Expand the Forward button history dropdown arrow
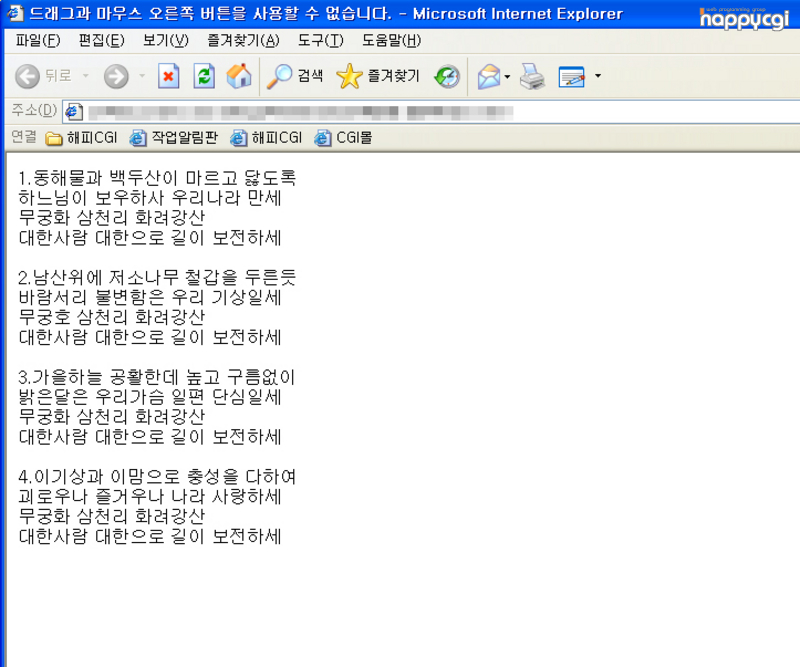The image size is (800, 667). (x=142, y=76)
